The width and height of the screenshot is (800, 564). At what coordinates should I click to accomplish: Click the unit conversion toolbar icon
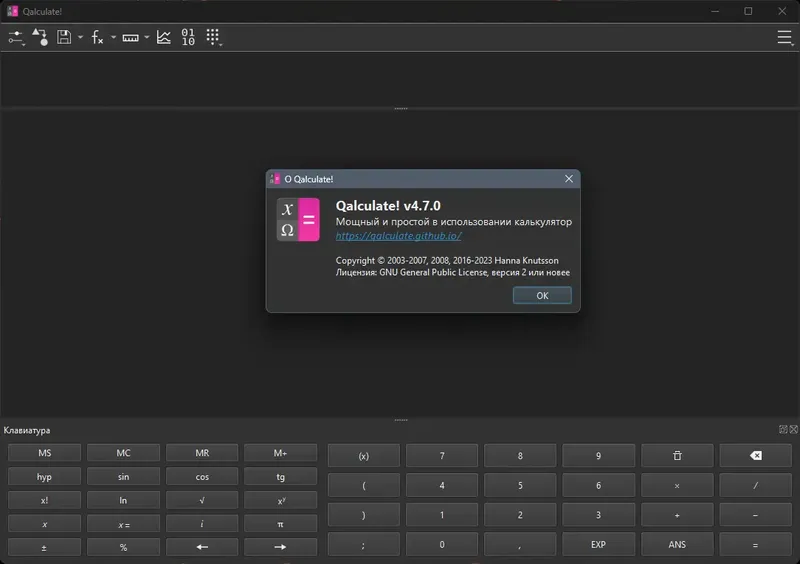click(40, 37)
